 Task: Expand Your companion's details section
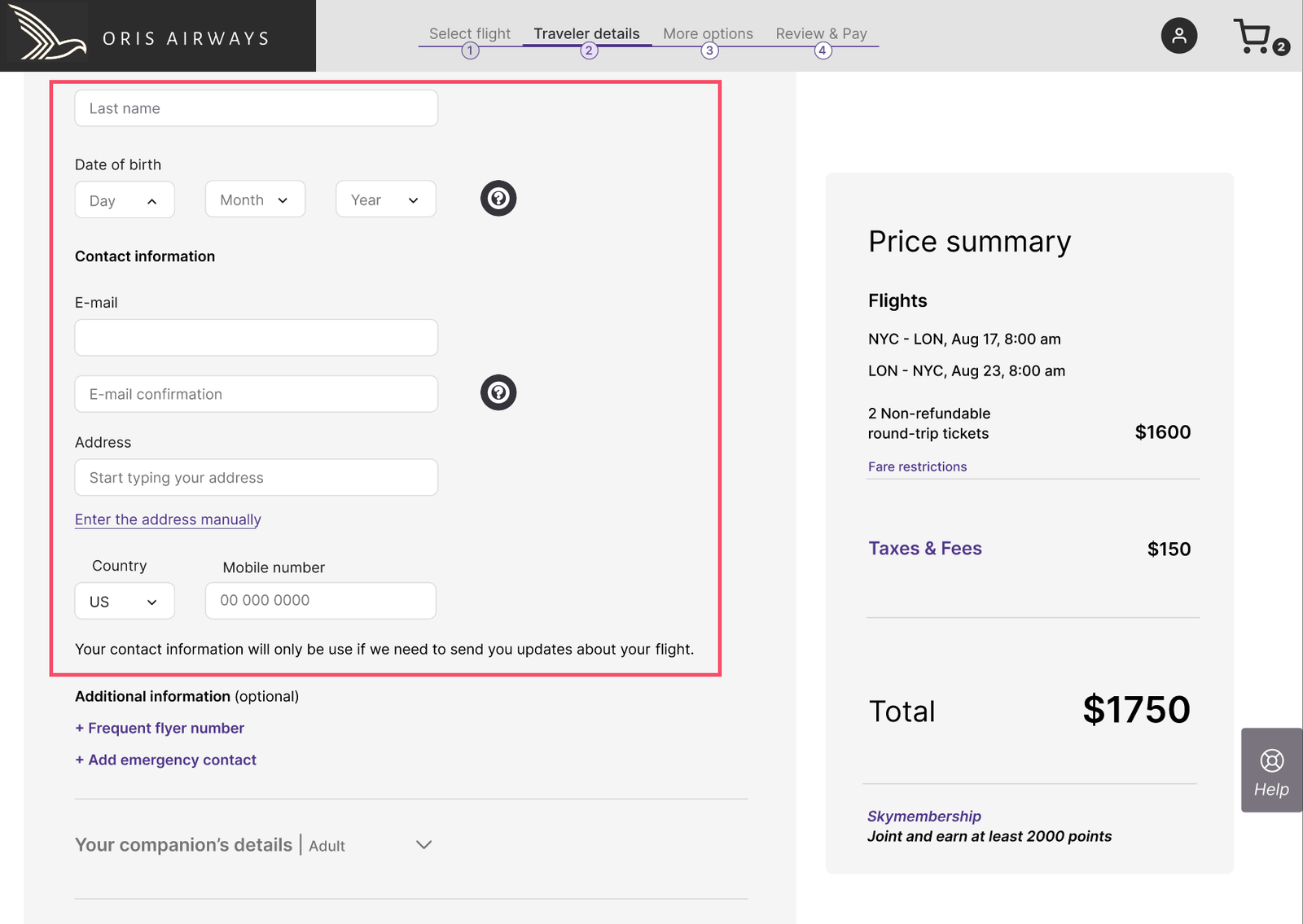(x=423, y=845)
